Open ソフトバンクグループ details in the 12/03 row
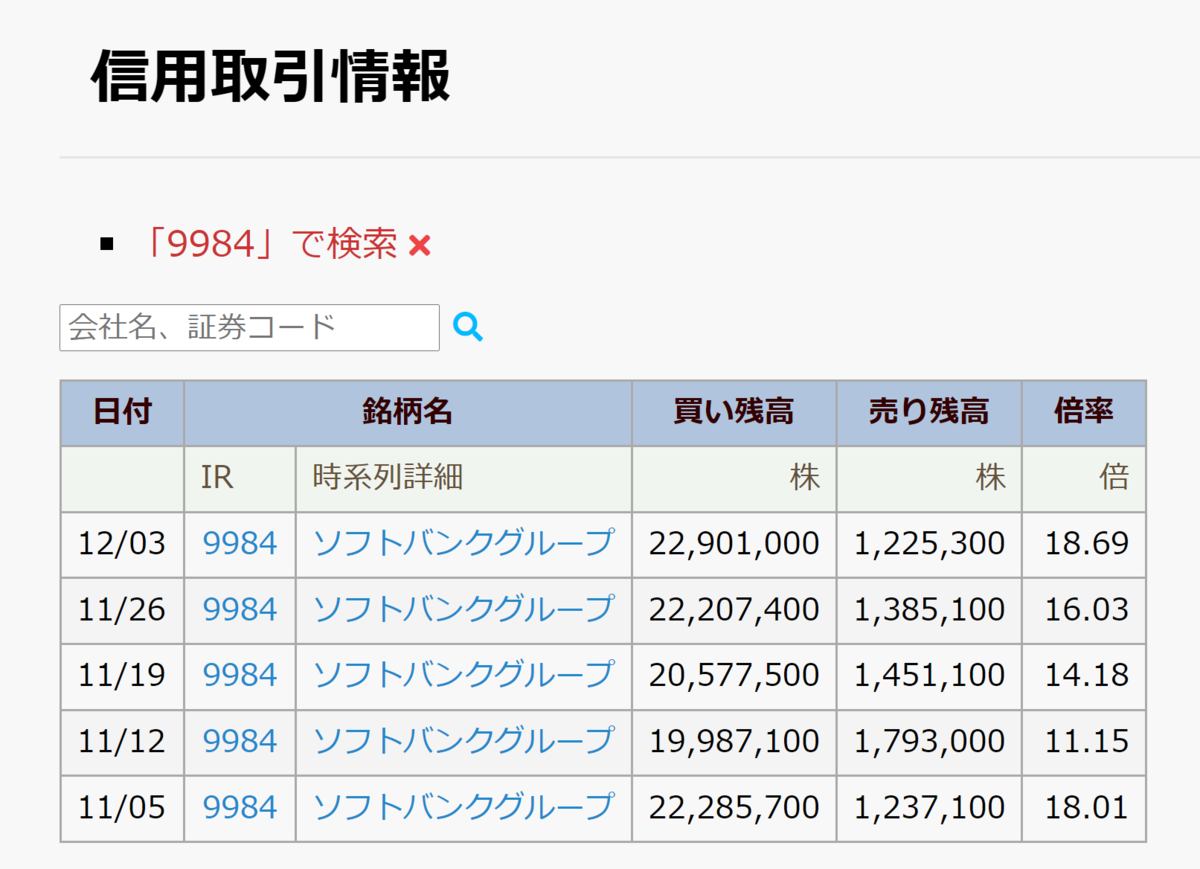This screenshot has width=1200, height=869. pos(463,543)
